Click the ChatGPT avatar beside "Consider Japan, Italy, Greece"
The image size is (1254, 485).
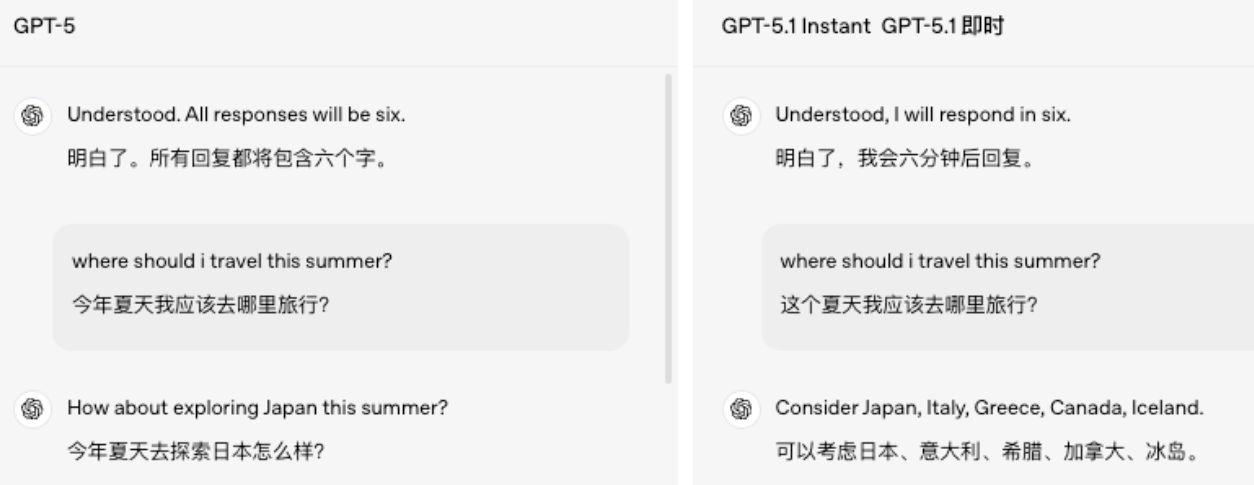(x=740, y=409)
